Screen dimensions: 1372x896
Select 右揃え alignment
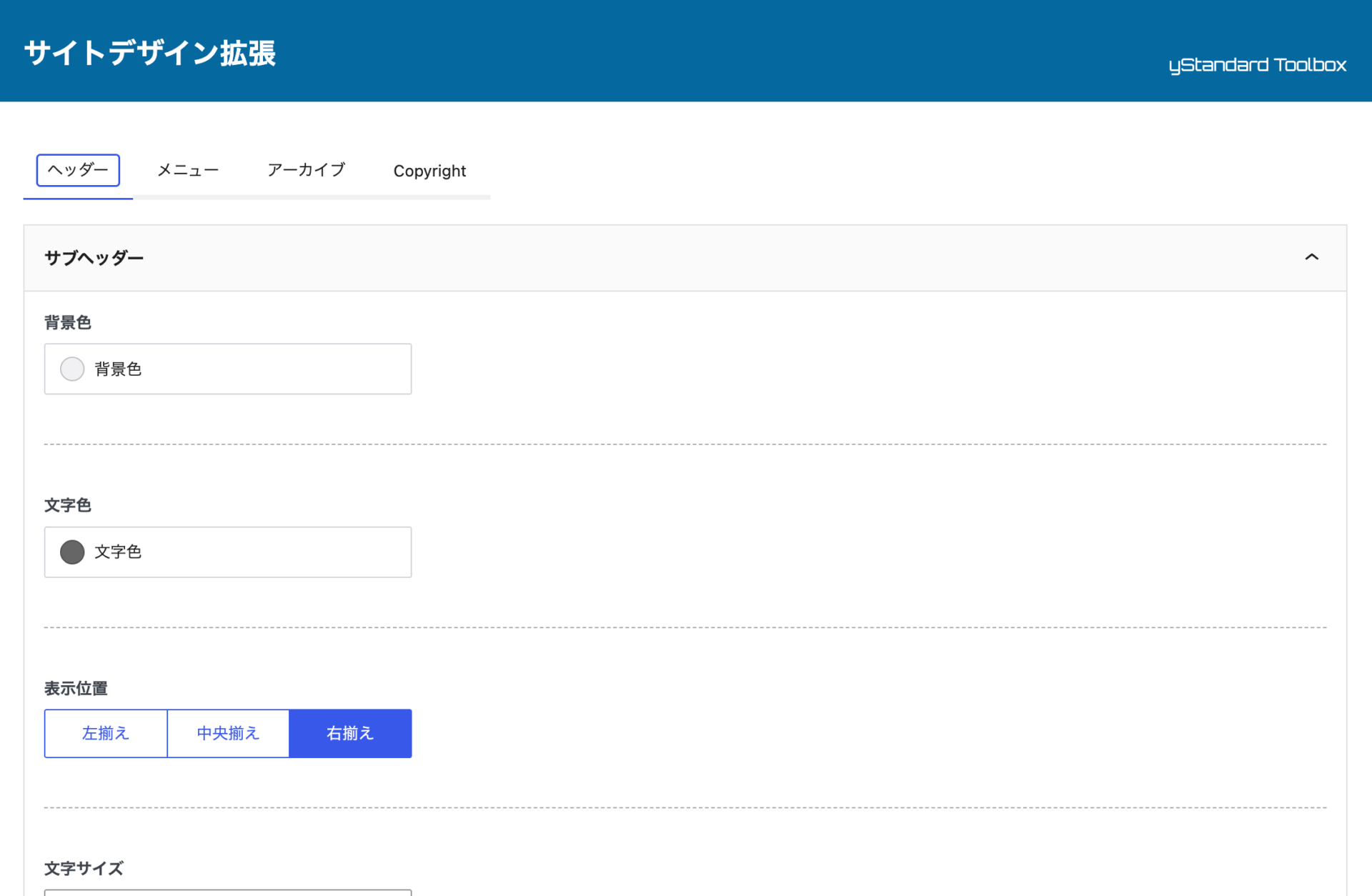350,733
